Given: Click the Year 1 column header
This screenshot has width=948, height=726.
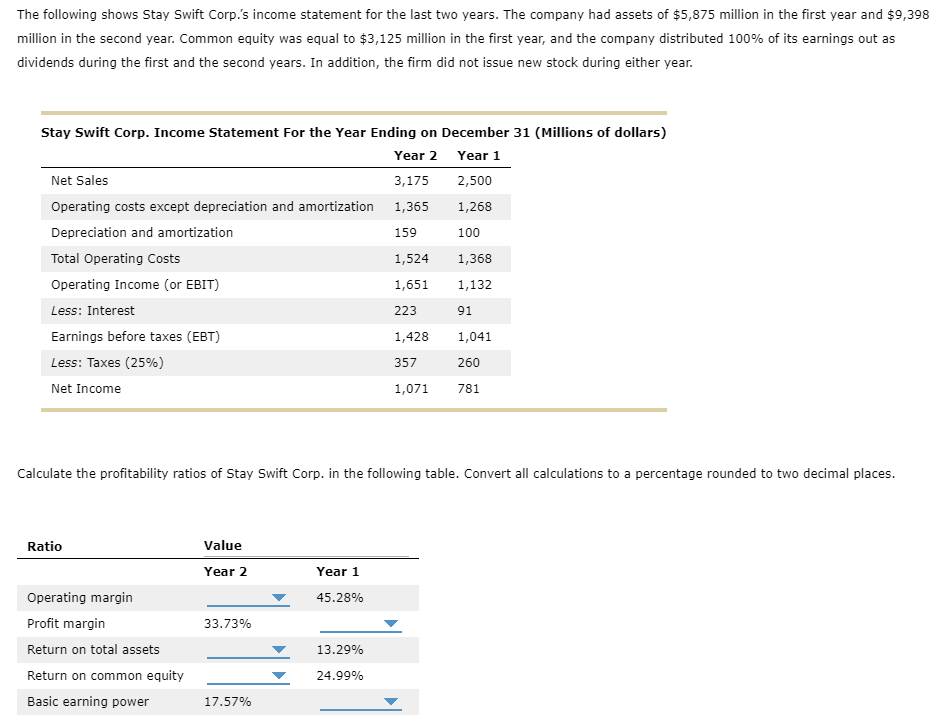Looking at the screenshot, I should [x=478, y=155].
